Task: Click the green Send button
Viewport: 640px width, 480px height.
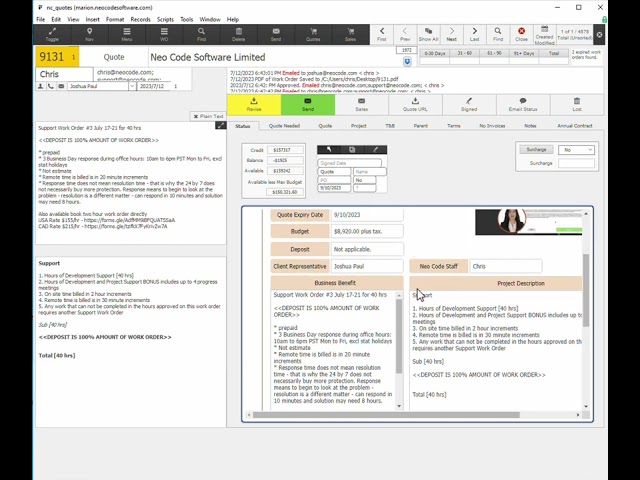Action: coord(308,105)
